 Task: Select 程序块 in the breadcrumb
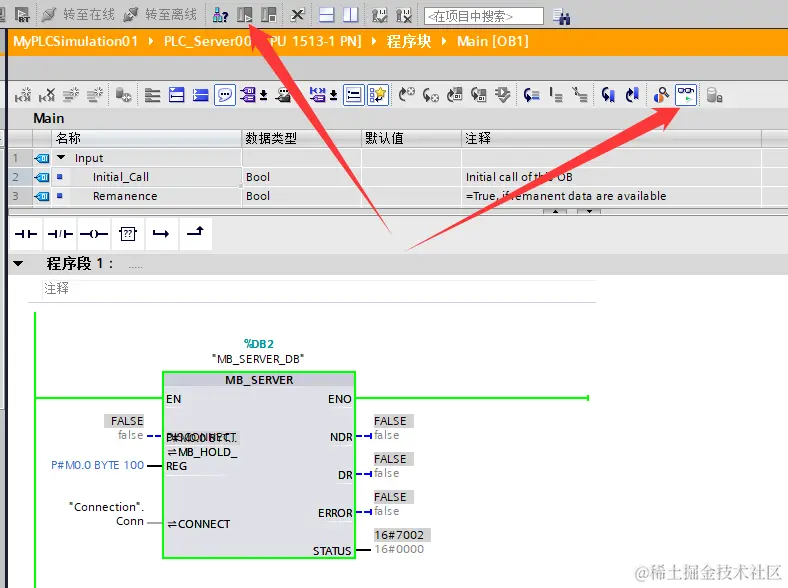coord(409,41)
